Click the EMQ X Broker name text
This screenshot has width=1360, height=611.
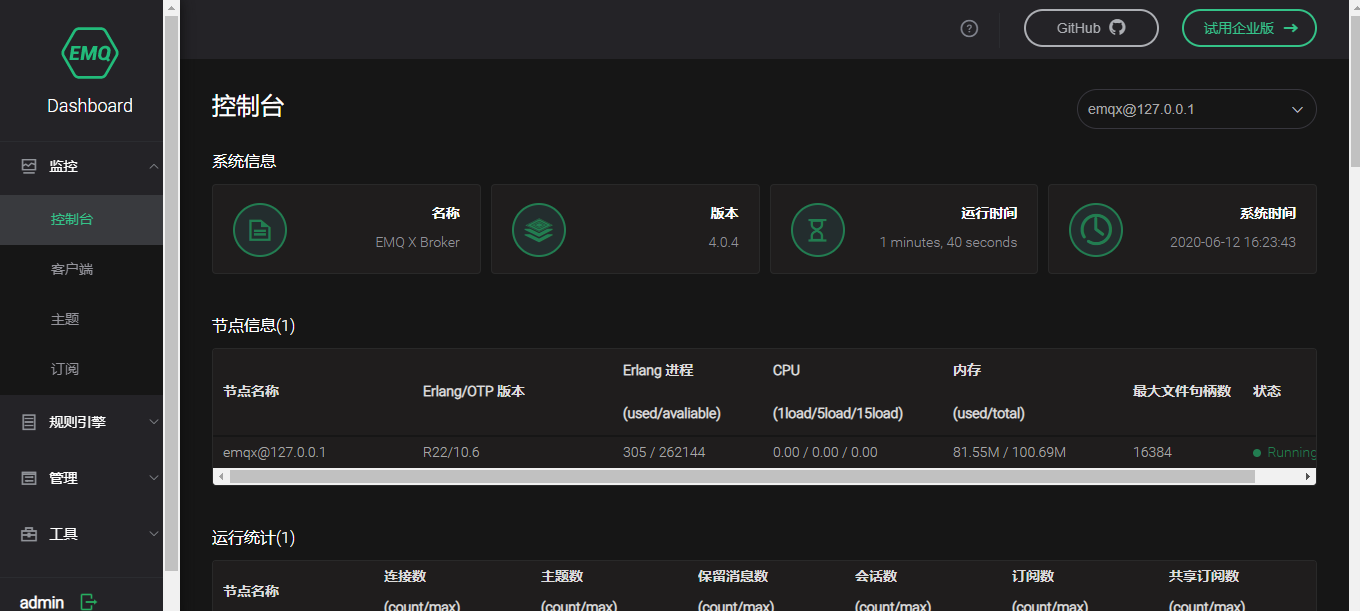pos(417,242)
